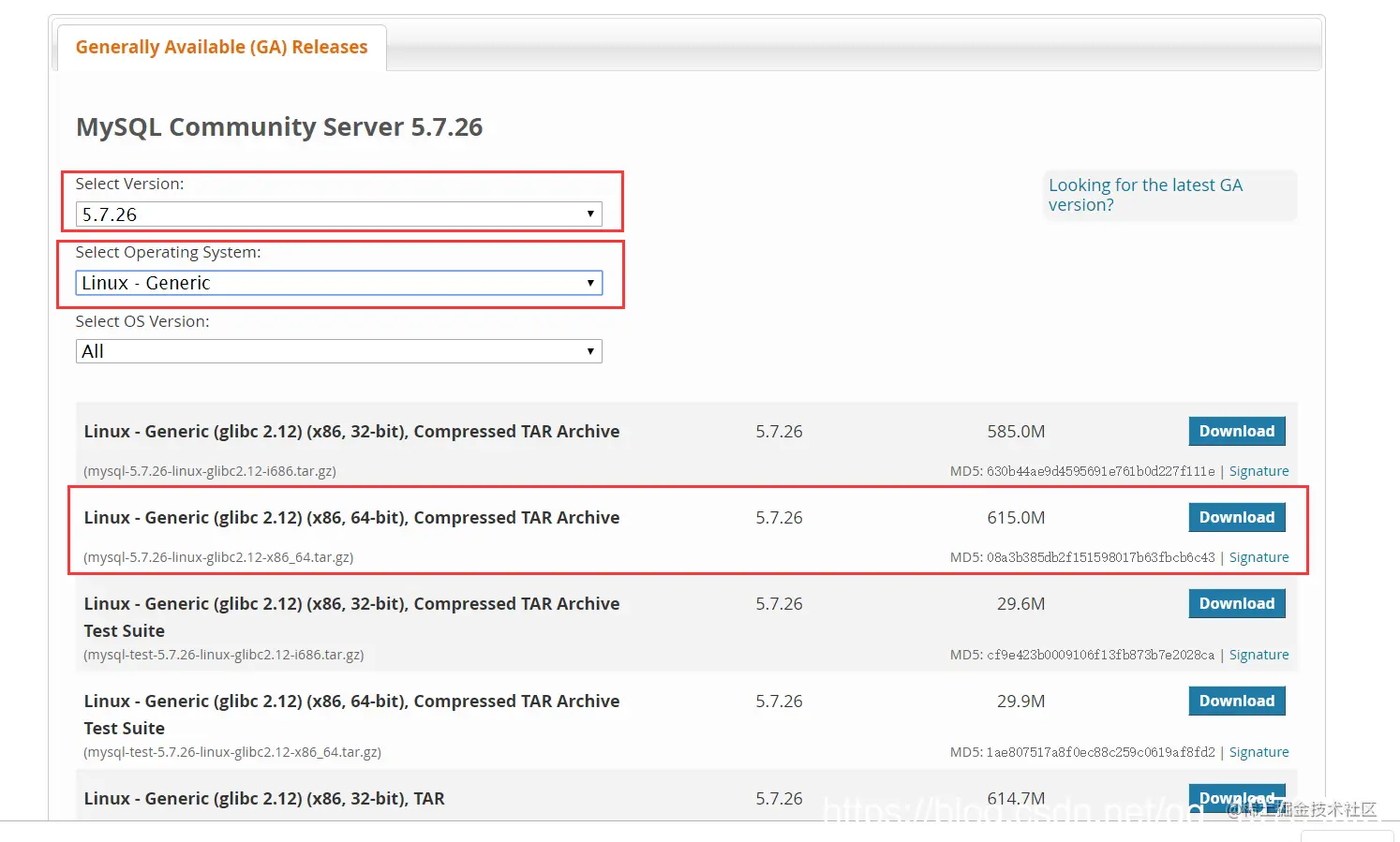Image resolution: width=1400 pixels, height=842 pixels.
Task: Click the 29.9M size value
Action: pyautogui.click(x=1020, y=702)
